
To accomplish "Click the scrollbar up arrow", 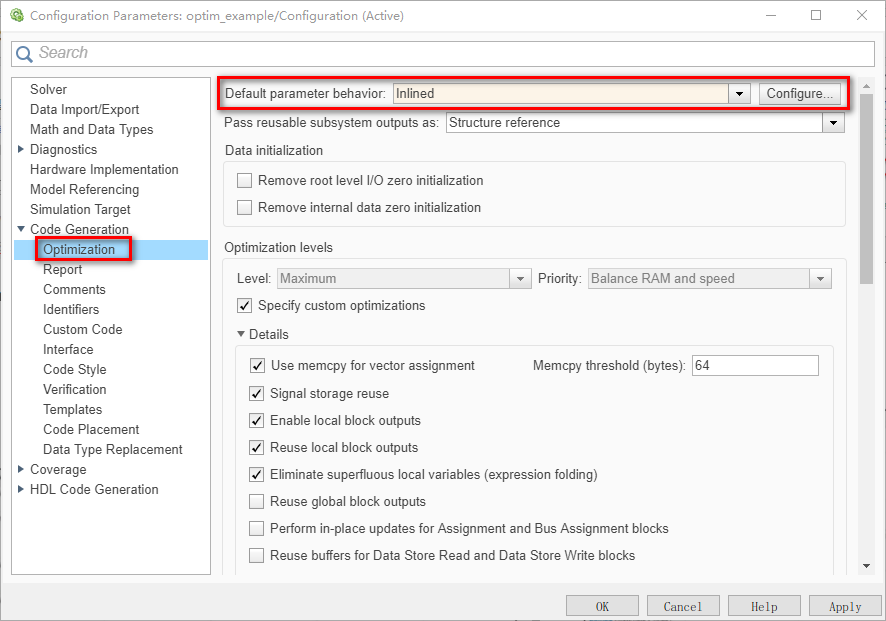I will point(866,86).
